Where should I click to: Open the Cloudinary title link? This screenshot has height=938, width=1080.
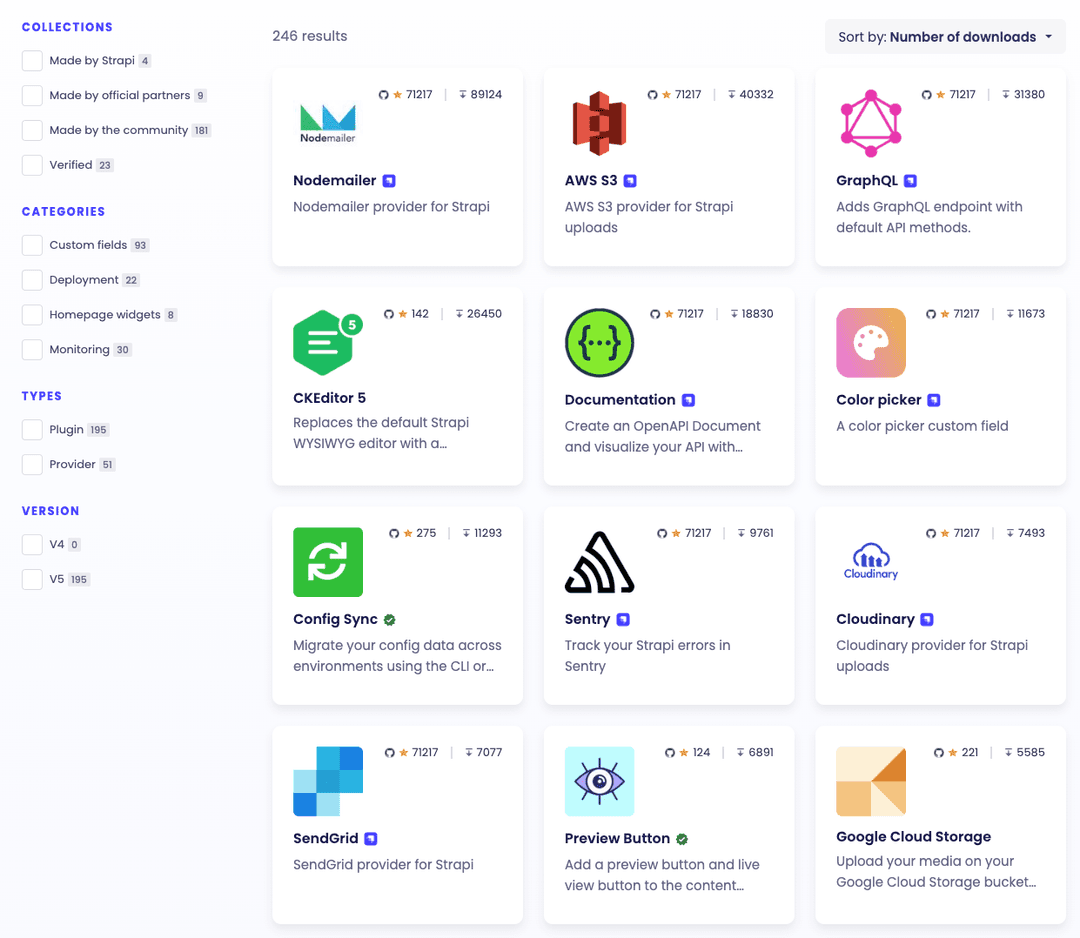(875, 619)
